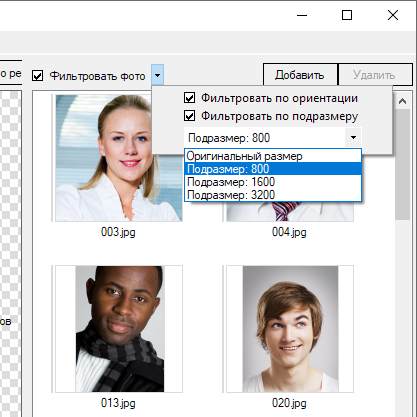The height and width of the screenshot is (417, 417).
Task: Click the 004.jpg file name
Action: (x=289, y=232)
